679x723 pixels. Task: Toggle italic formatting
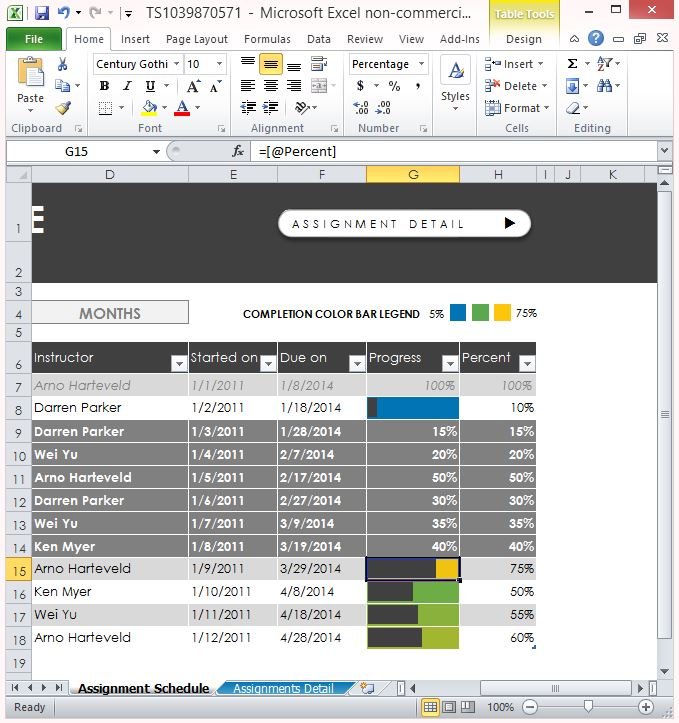pos(126,86)
